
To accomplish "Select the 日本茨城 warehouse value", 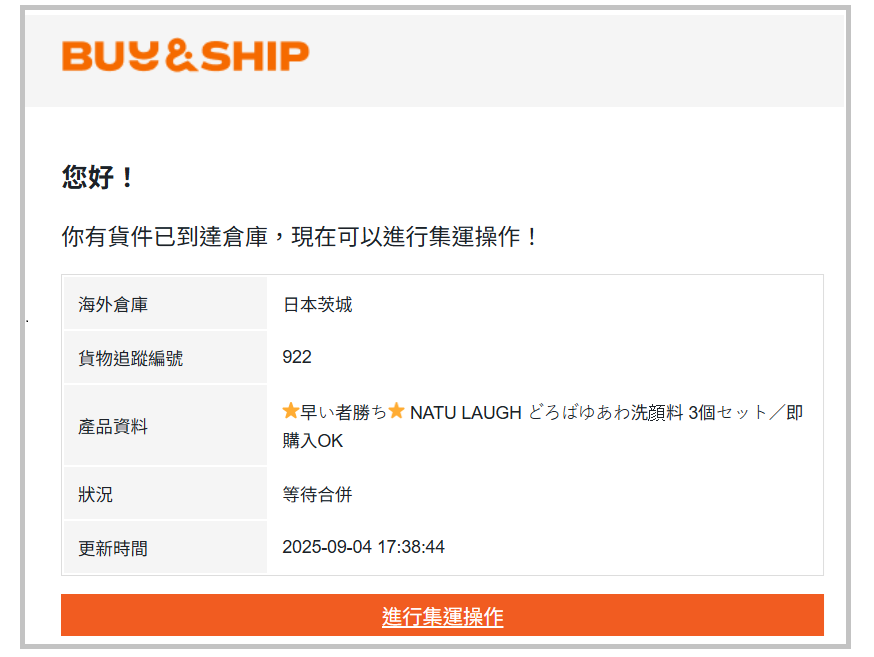I will [x=317, y=304].
